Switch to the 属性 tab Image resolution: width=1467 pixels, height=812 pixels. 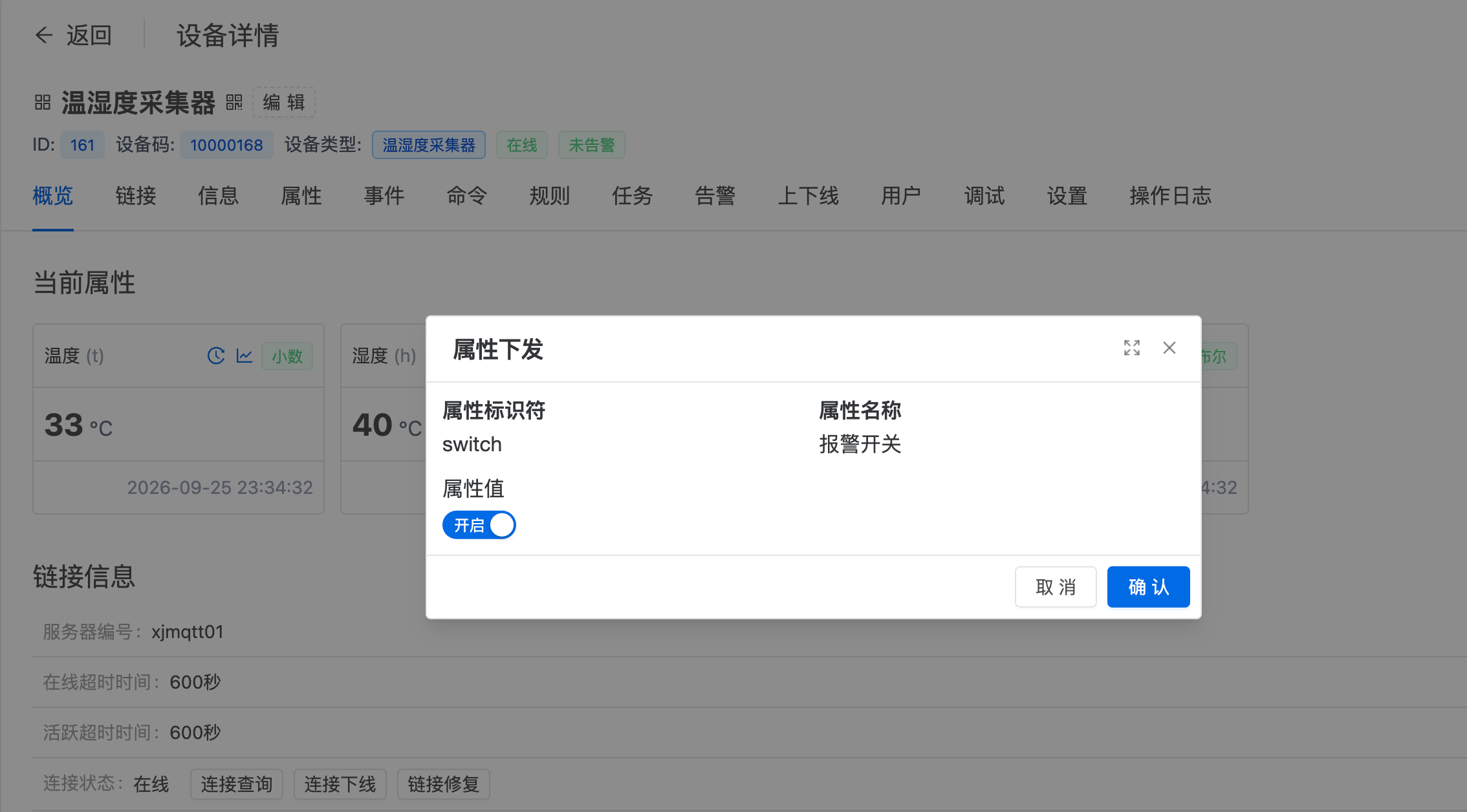(x=301, y=195)
